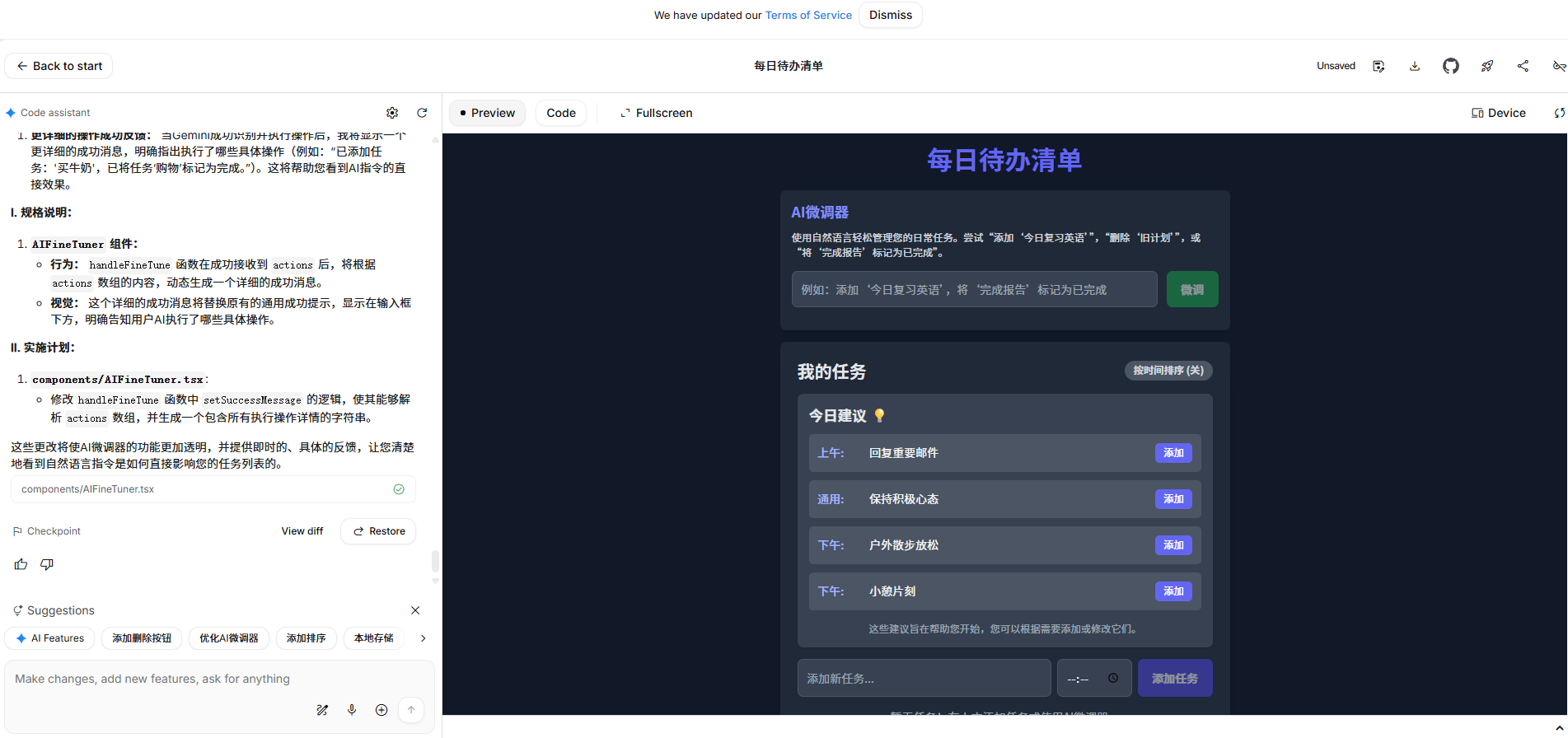Toggle the 按时间排序 (关) sort switch
Viewport: 1568px width, 738px height.
tap(1168, 371)
